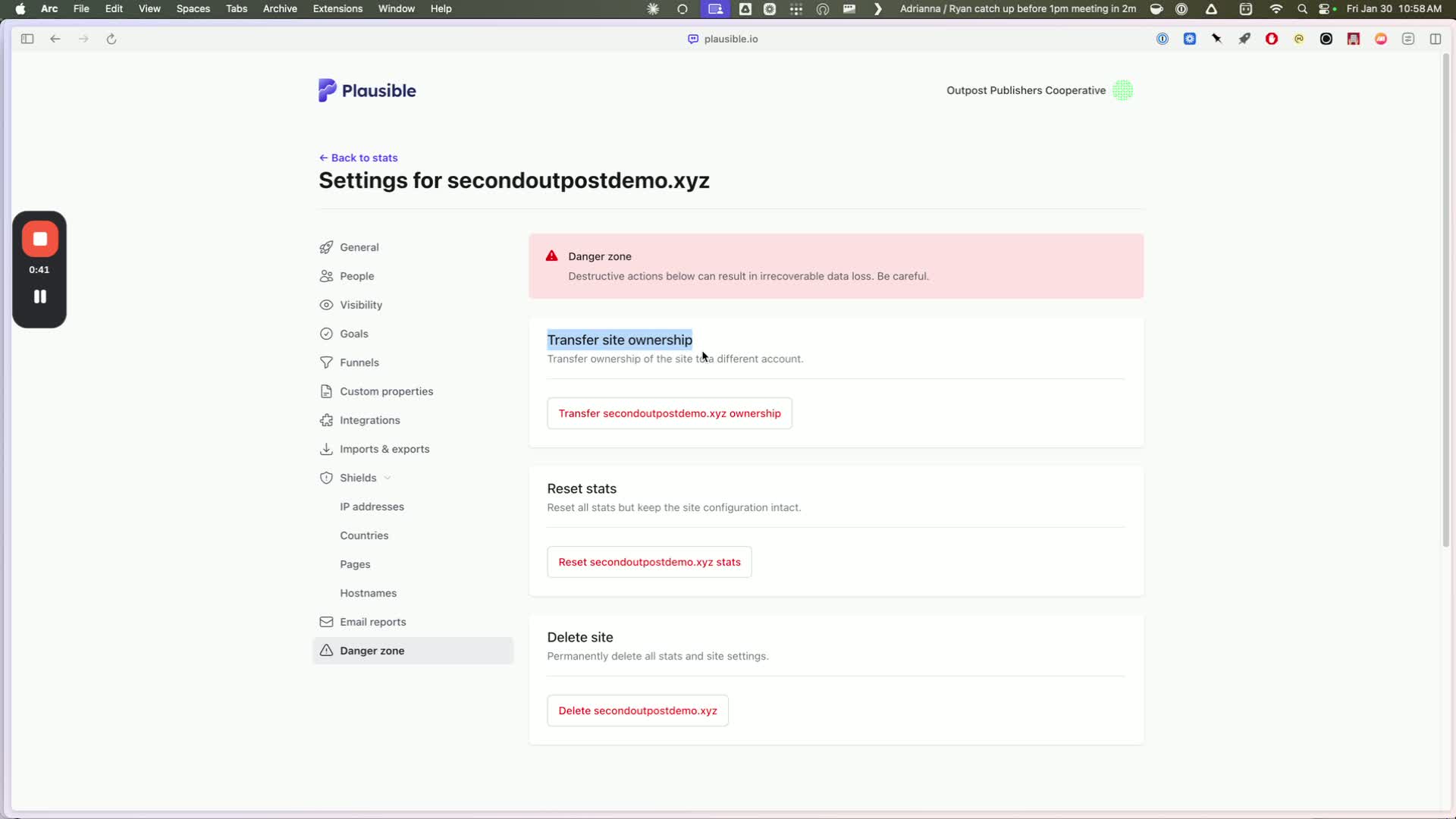Open Spotlight search in menu bar

coord(1302,8)
